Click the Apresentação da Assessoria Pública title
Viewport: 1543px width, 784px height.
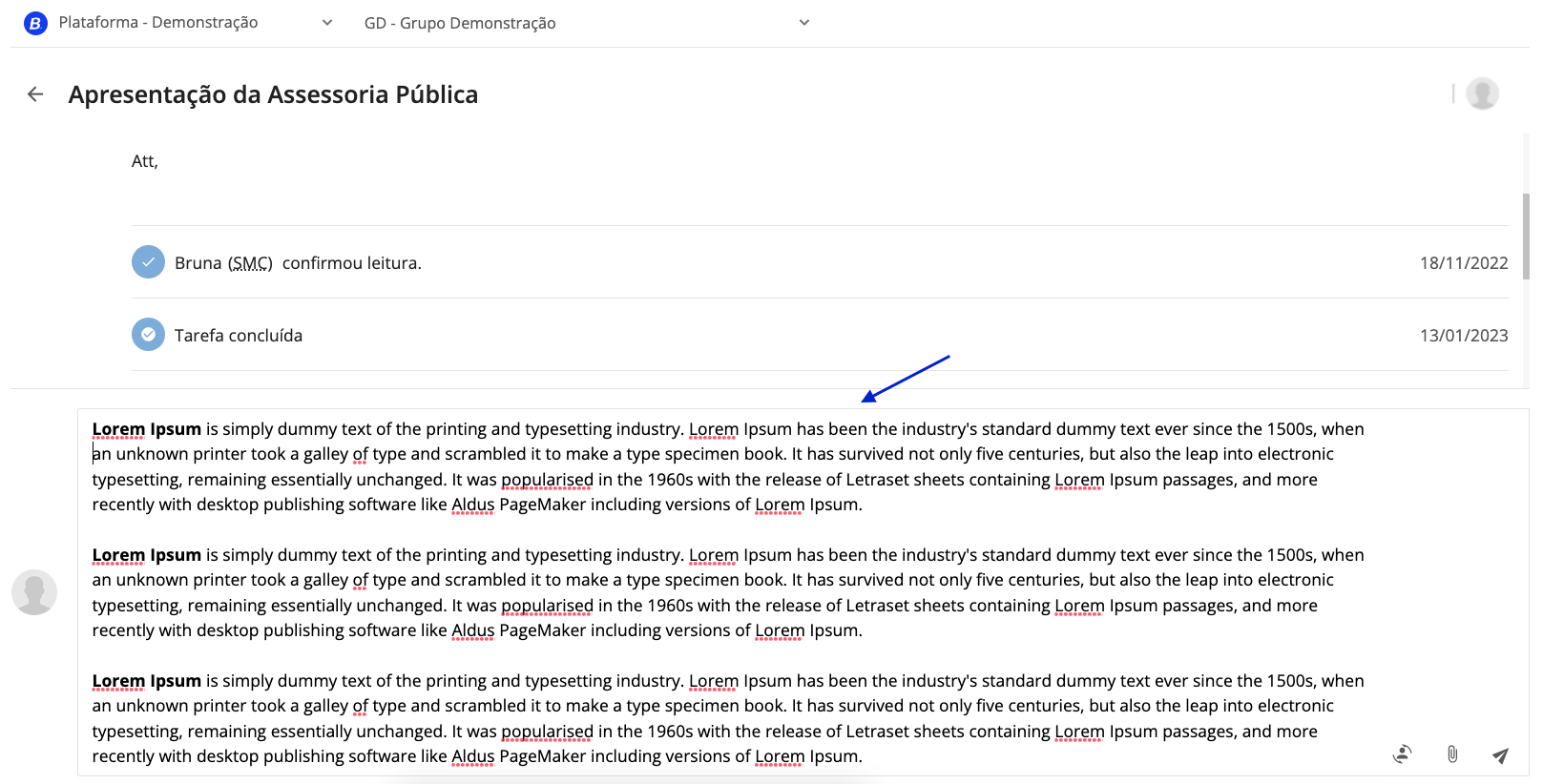click(x=273, y=94)
